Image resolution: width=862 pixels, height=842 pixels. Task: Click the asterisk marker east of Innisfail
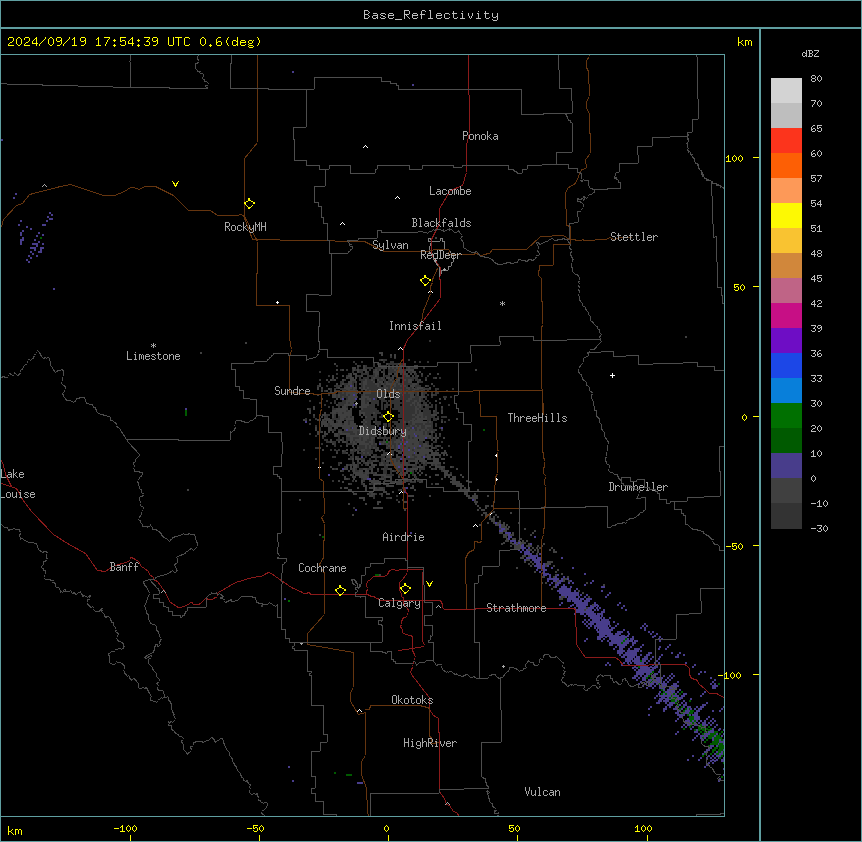point(502,303)
